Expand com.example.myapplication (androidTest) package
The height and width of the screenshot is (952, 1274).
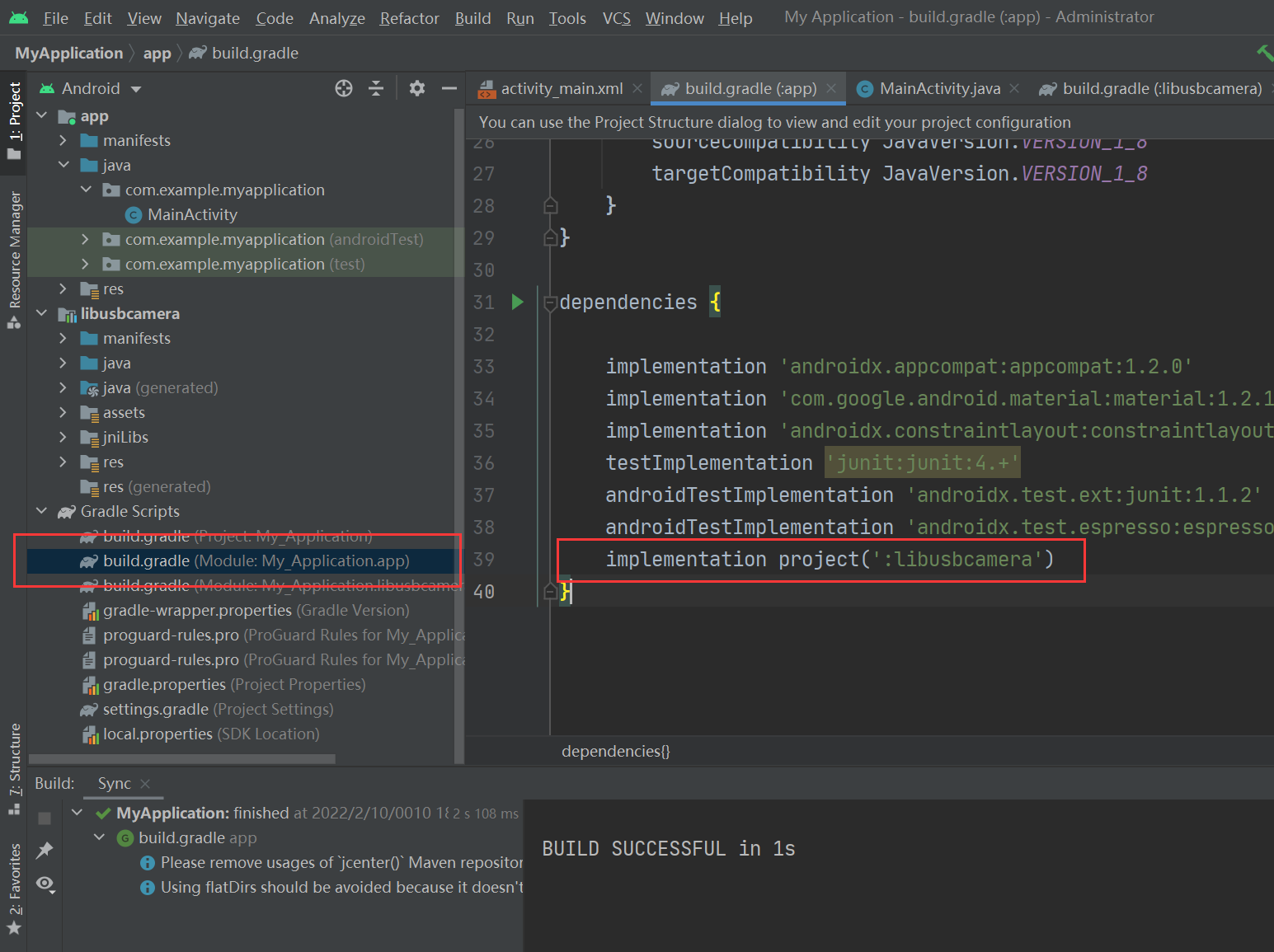click(x=85, y=239)
